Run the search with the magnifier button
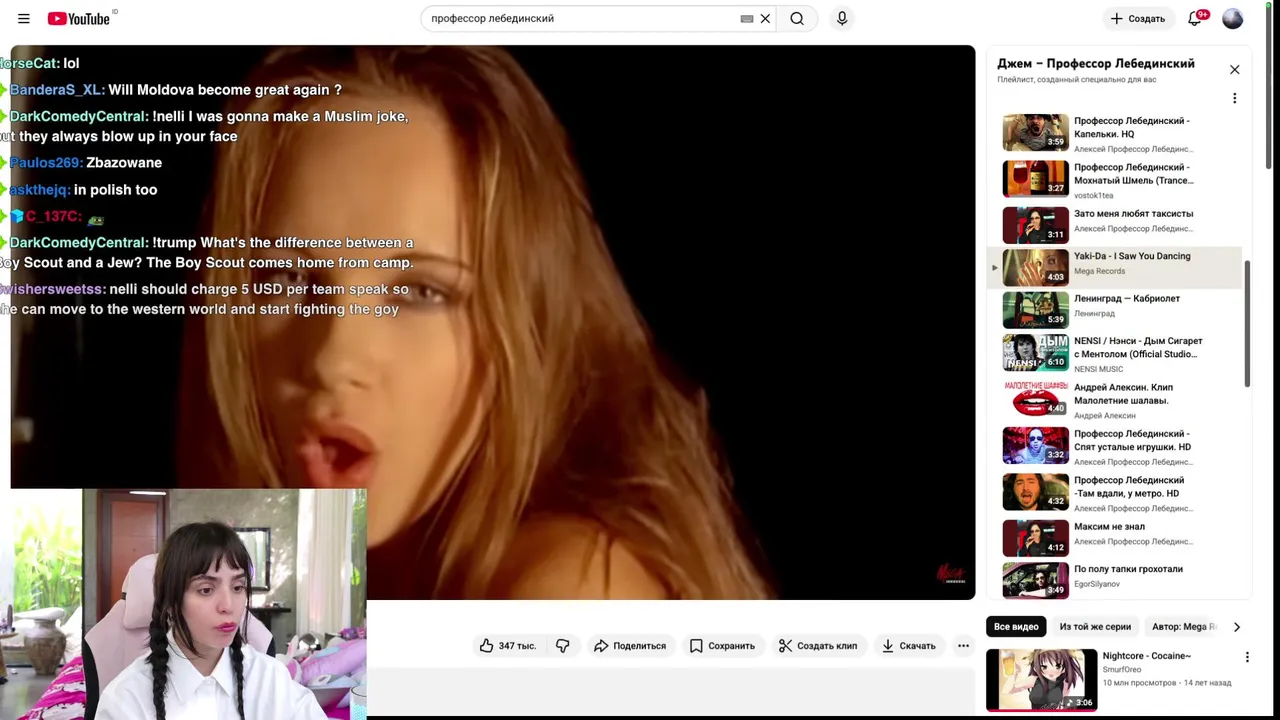Viewport: 1280px width, 720px height. pos(797,18)
